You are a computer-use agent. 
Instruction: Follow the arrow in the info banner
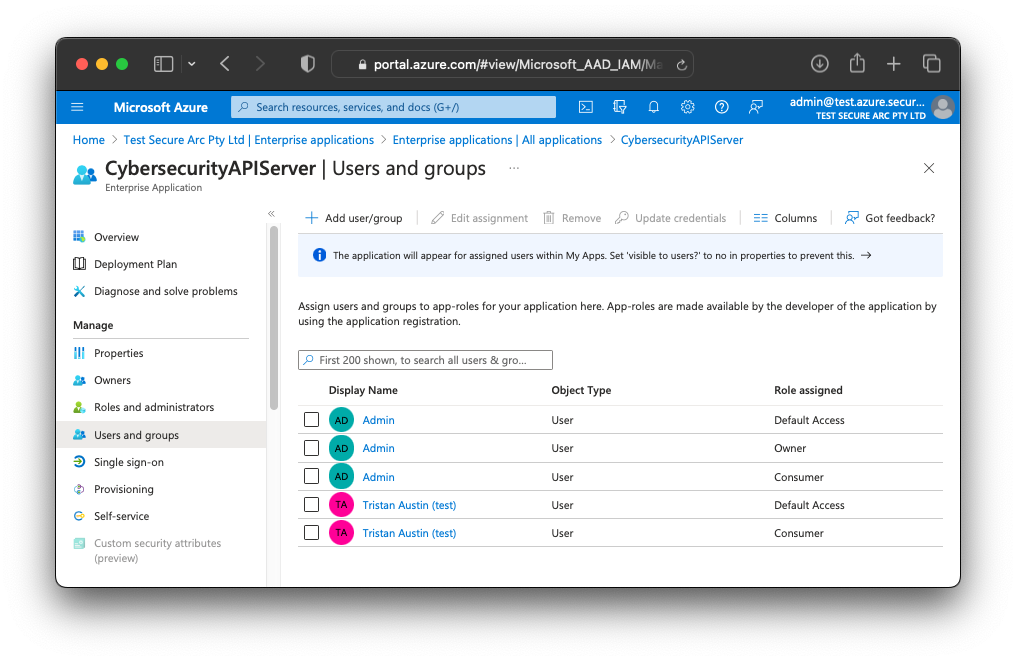click(866, 255)
